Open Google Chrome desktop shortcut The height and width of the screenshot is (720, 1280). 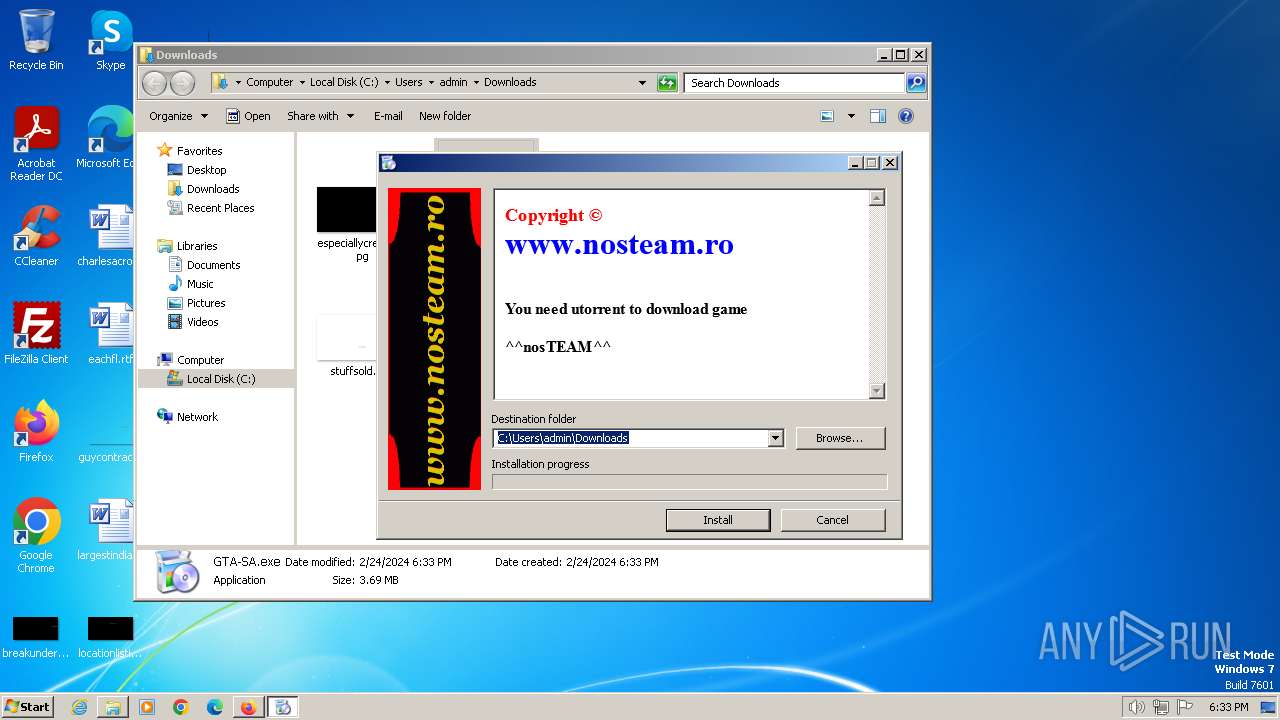36,536
